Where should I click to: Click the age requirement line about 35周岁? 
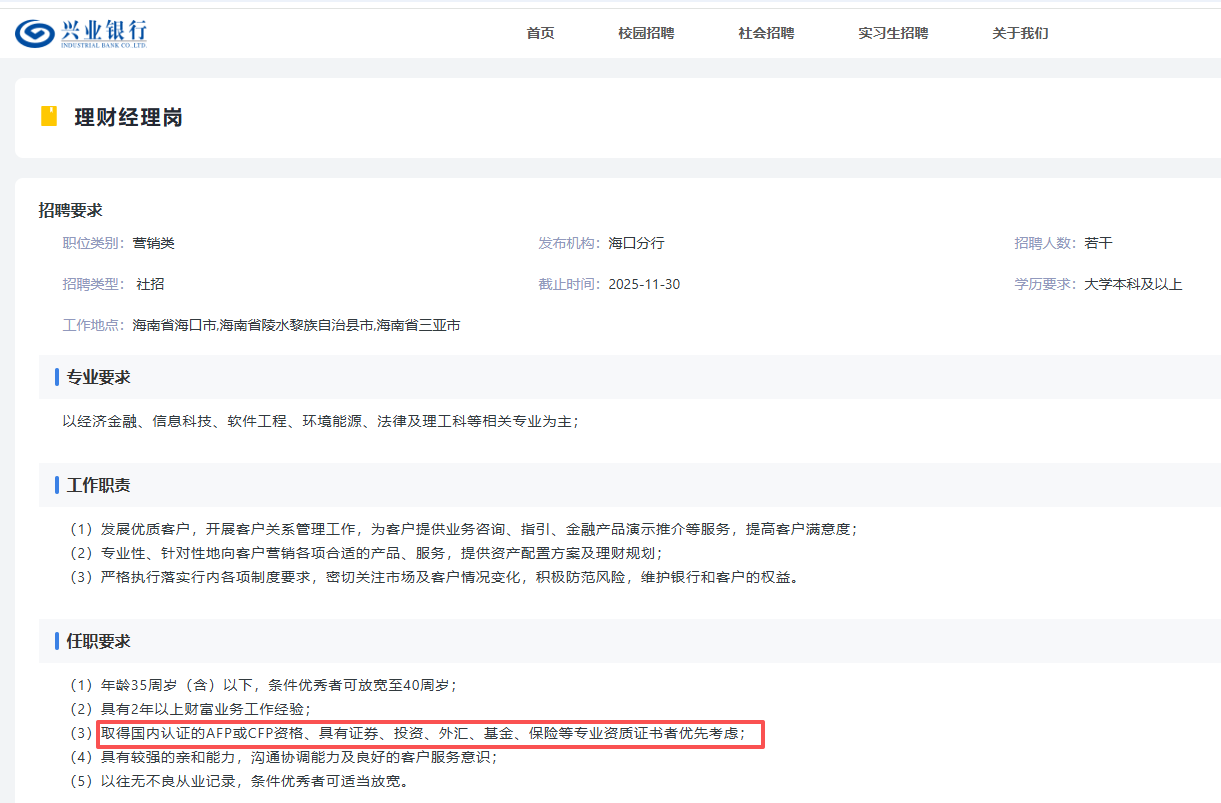pyautogui.click(x=278, y=685)
